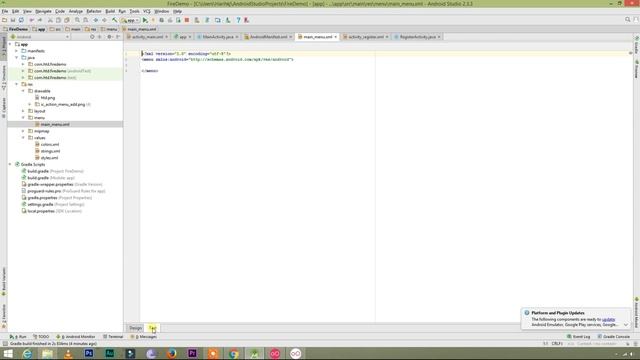This screenshot has height=360, width=640.
Task: Expand the Platform and Plugin Updates notification
Action: 626,325
